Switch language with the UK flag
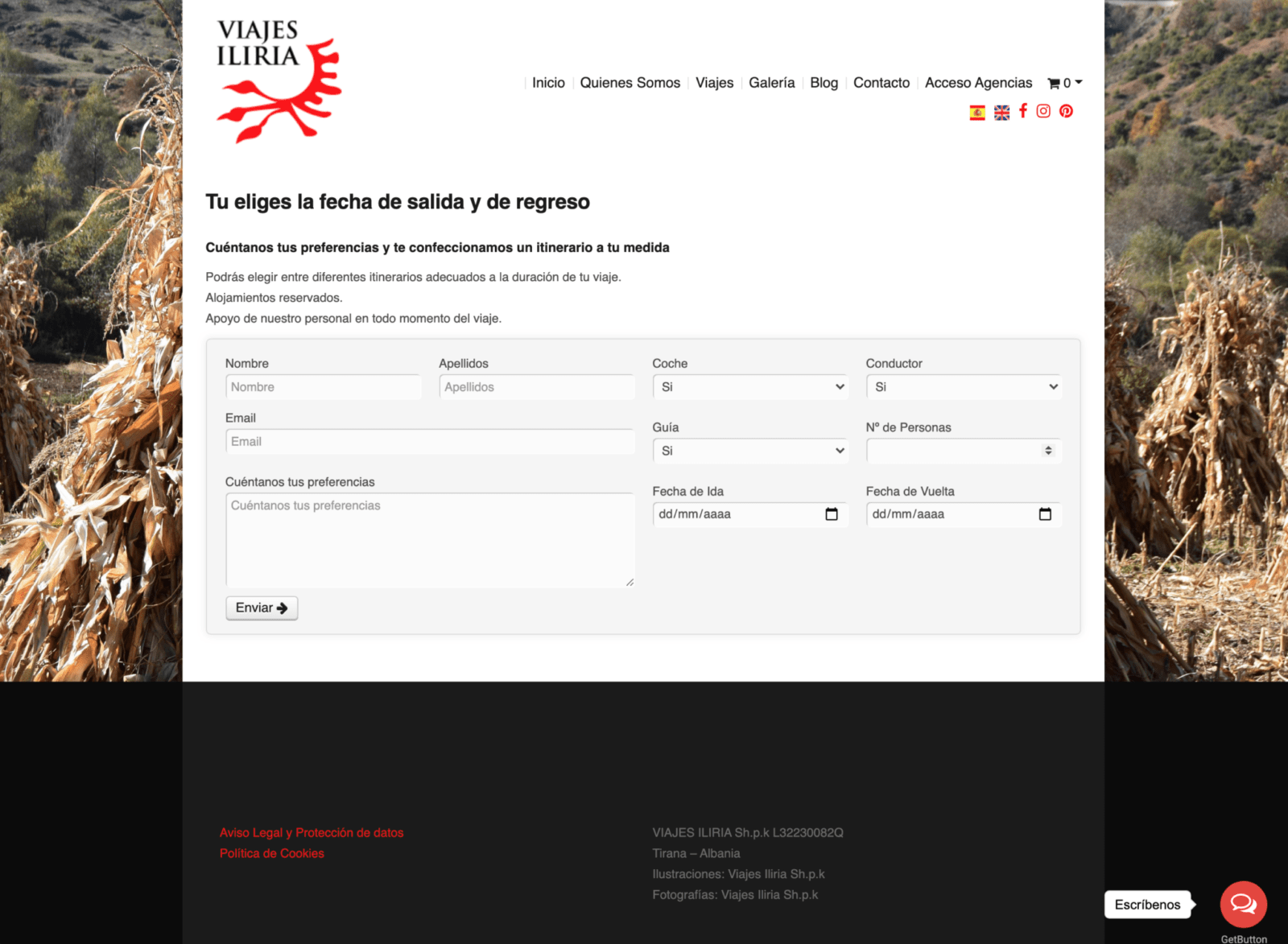1288x944 pixels. (x=1001, y=113)
